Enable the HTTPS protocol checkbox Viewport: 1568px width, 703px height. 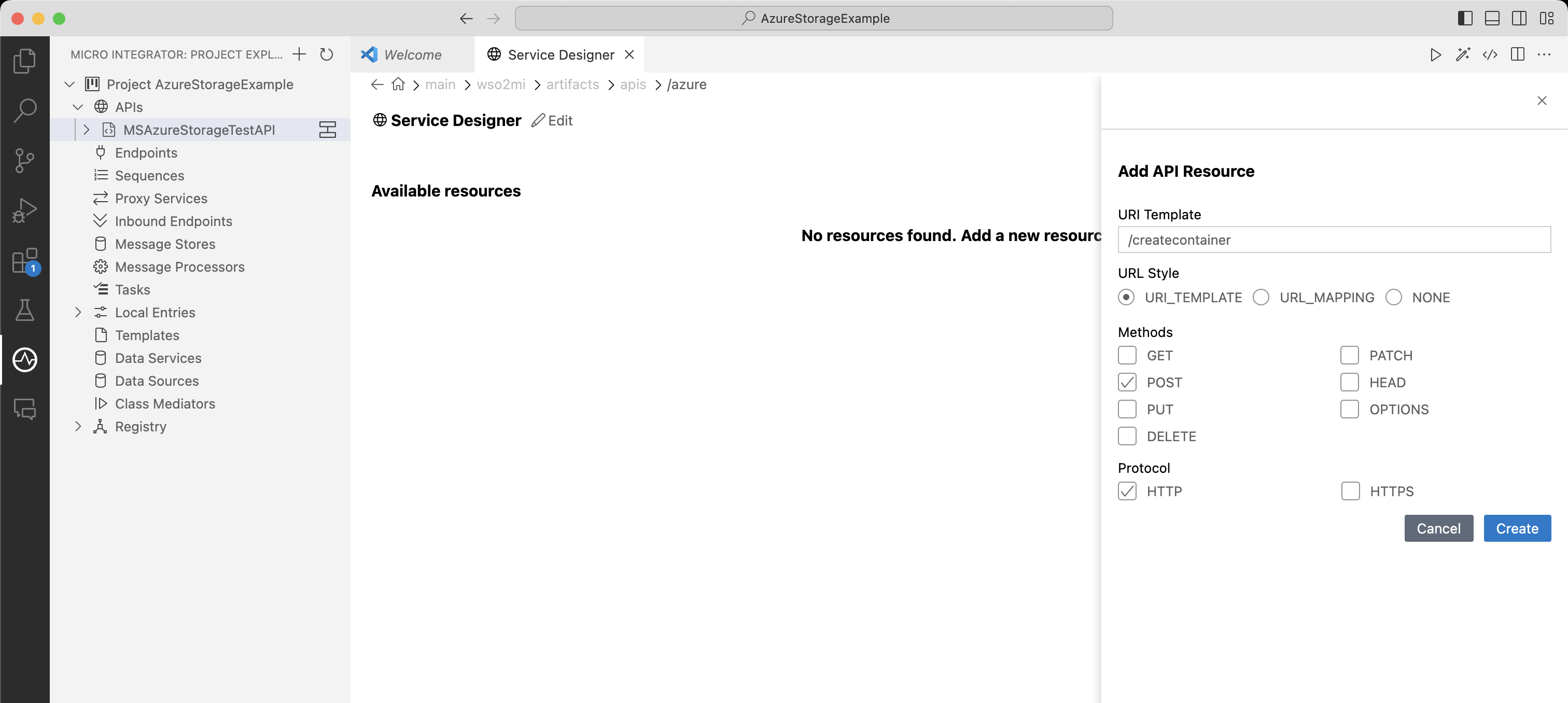pos(1350,490)
